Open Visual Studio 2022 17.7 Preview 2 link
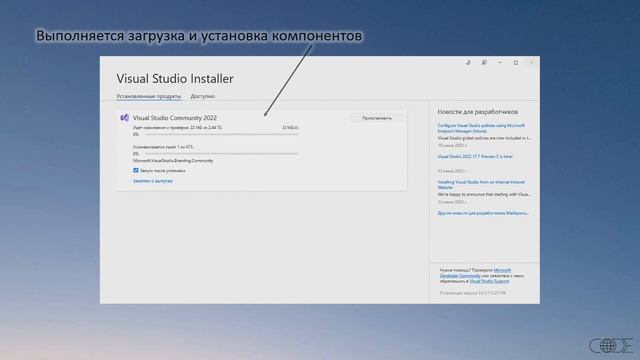The width and height of the screenshot is (640, 360). tap(475, 156)
